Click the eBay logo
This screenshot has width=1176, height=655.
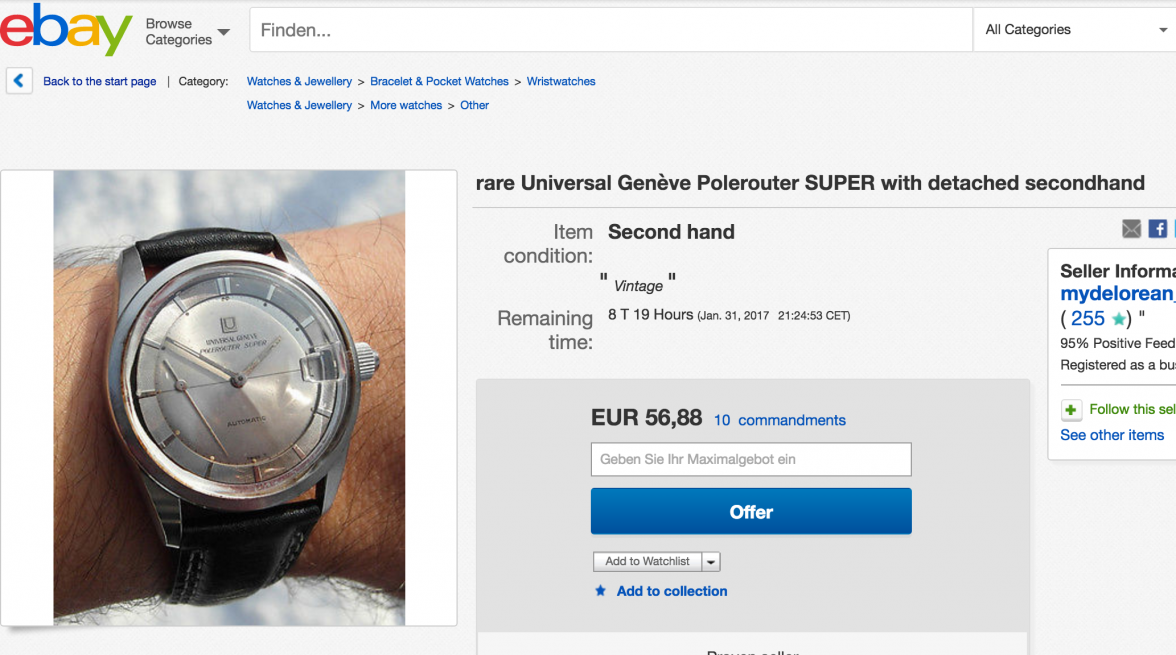(66, 30)
